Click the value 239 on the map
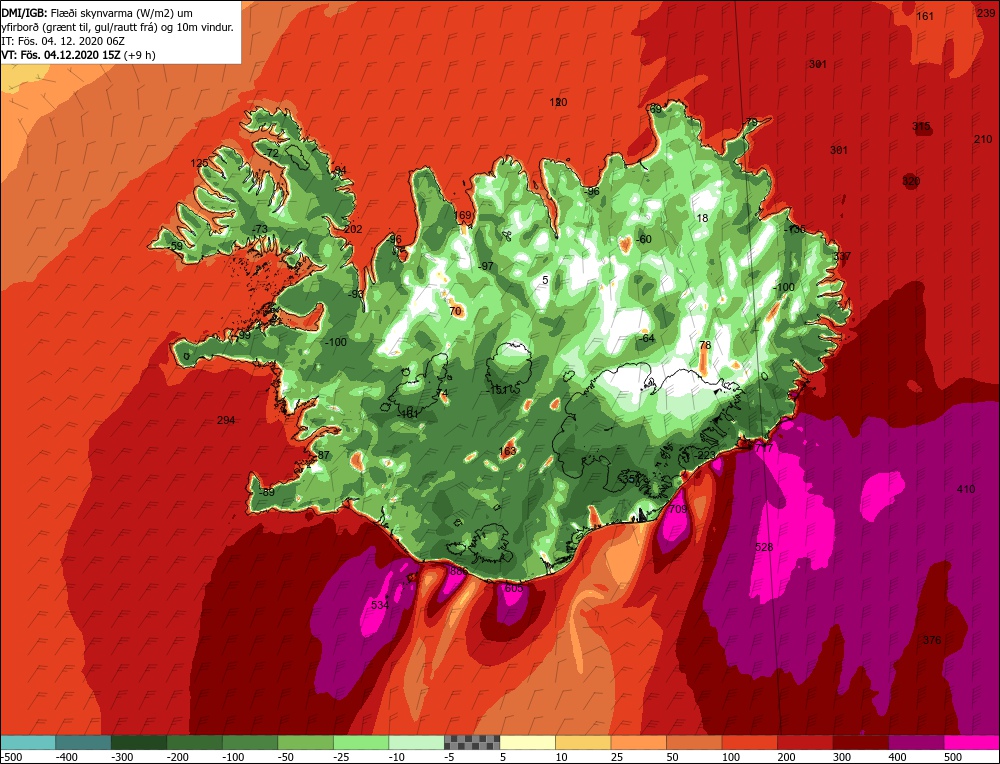1000x764 pixels. (x=985, y=12)
